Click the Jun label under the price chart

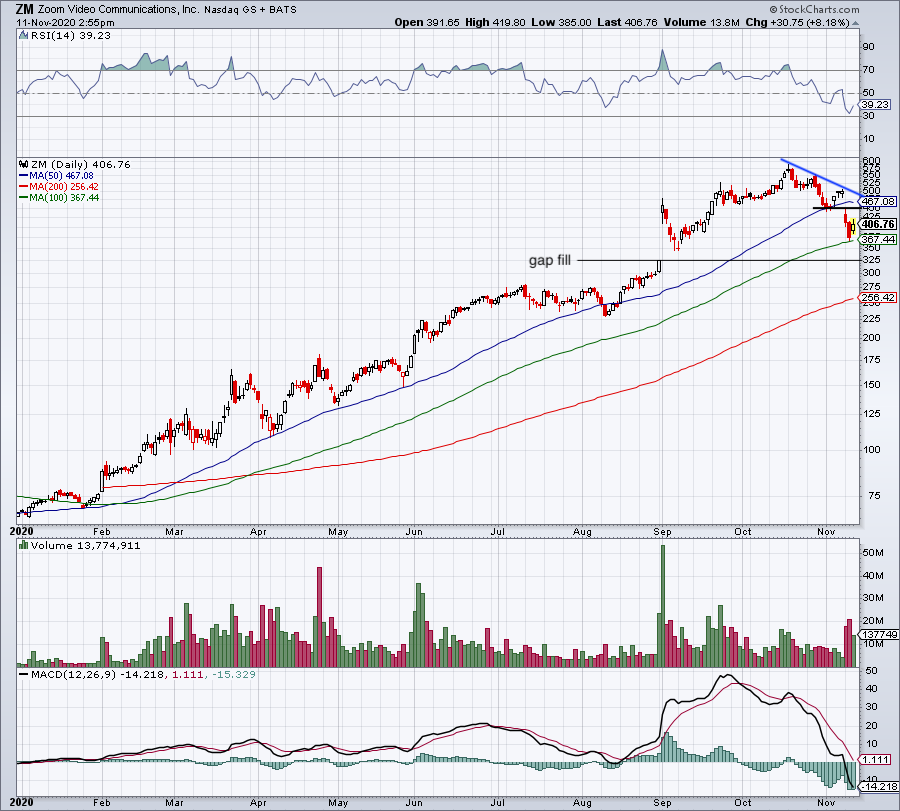(x=414, y=531)
